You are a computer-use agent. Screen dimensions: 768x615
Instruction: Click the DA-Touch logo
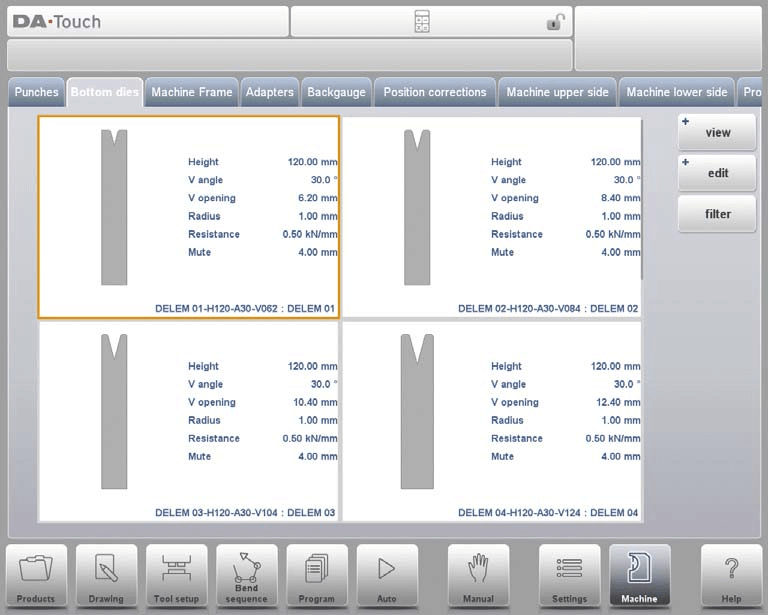(x=57, y=22)
